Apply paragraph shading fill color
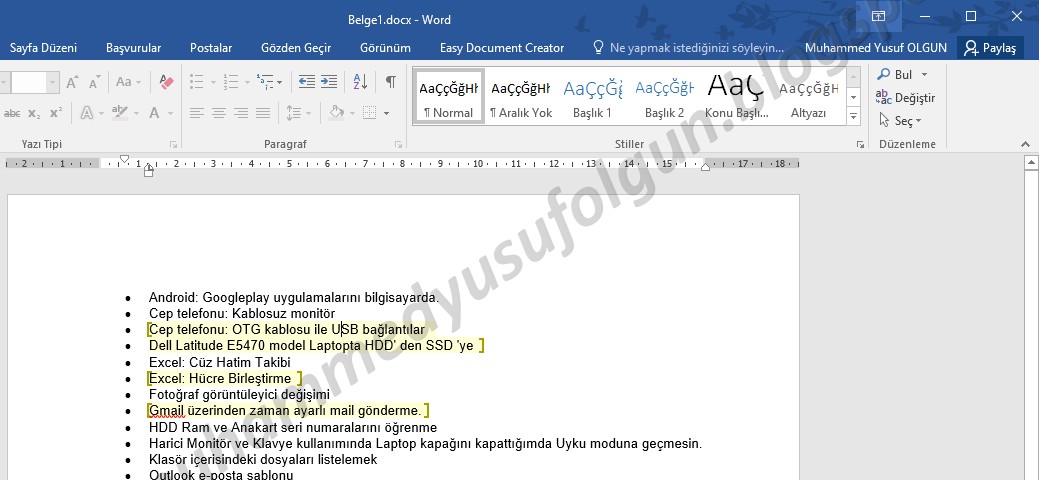 coord(336,113)
